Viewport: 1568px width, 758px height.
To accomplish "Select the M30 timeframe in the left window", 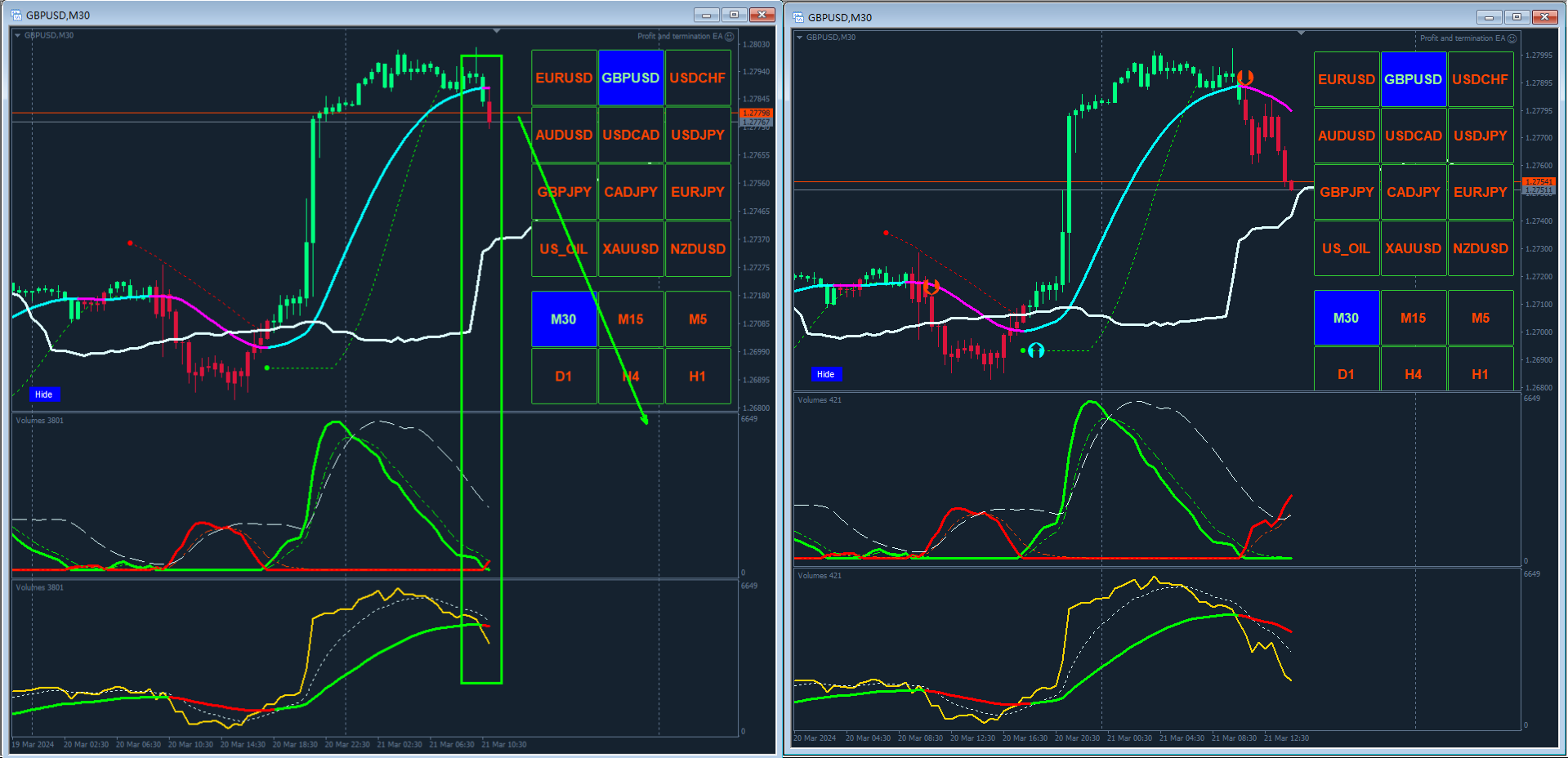I will (x=564, y=319).
